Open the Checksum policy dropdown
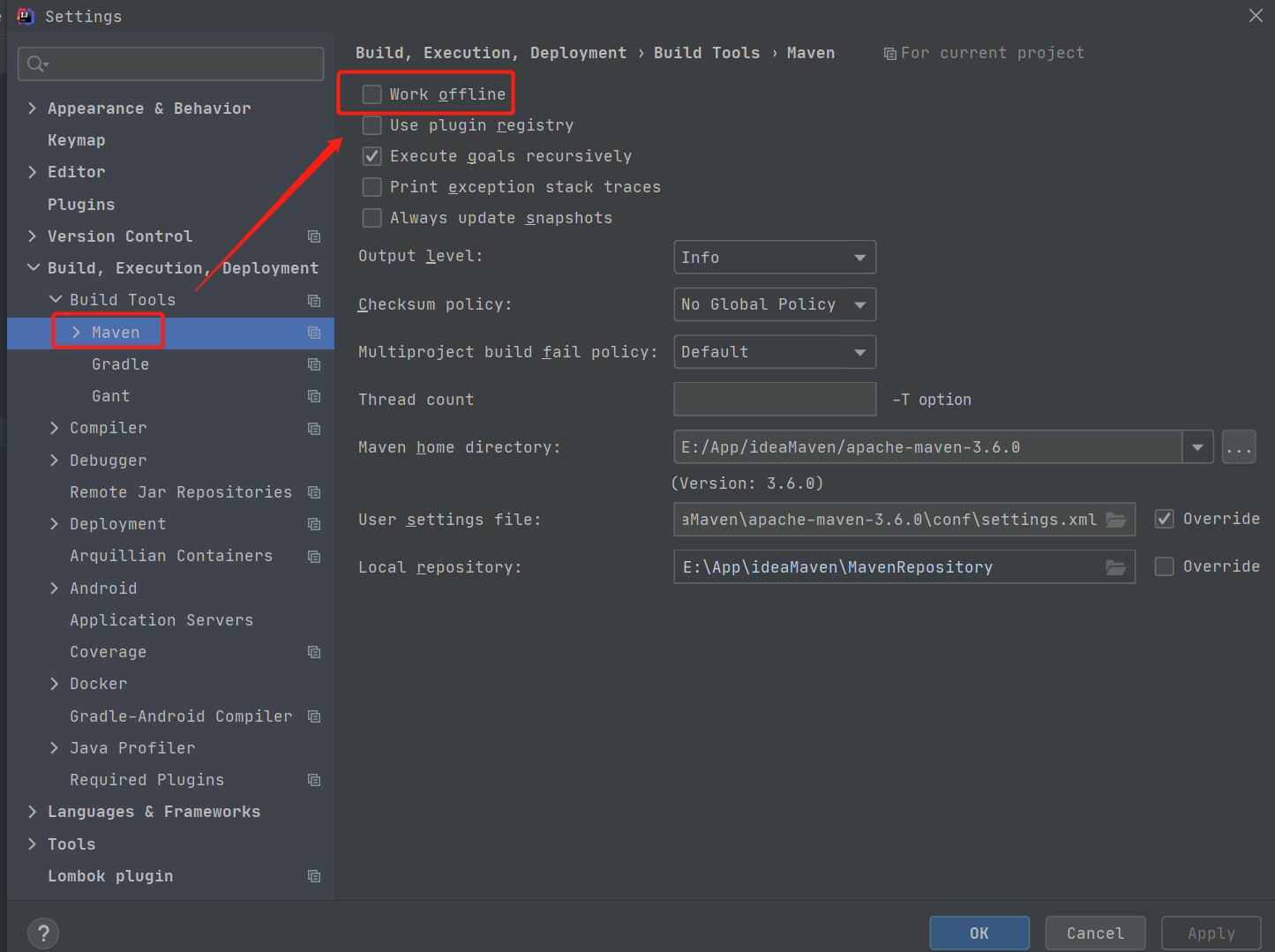The width and height of the screenshot is (1275, 952). point(775,304)
